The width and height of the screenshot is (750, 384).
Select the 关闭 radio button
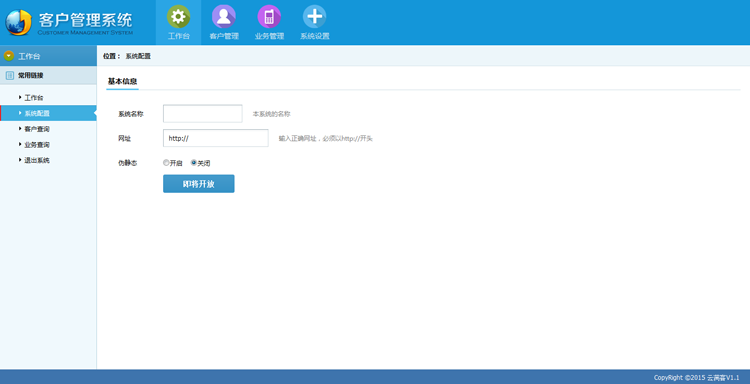pyautogui.click(x=194, y=163)
